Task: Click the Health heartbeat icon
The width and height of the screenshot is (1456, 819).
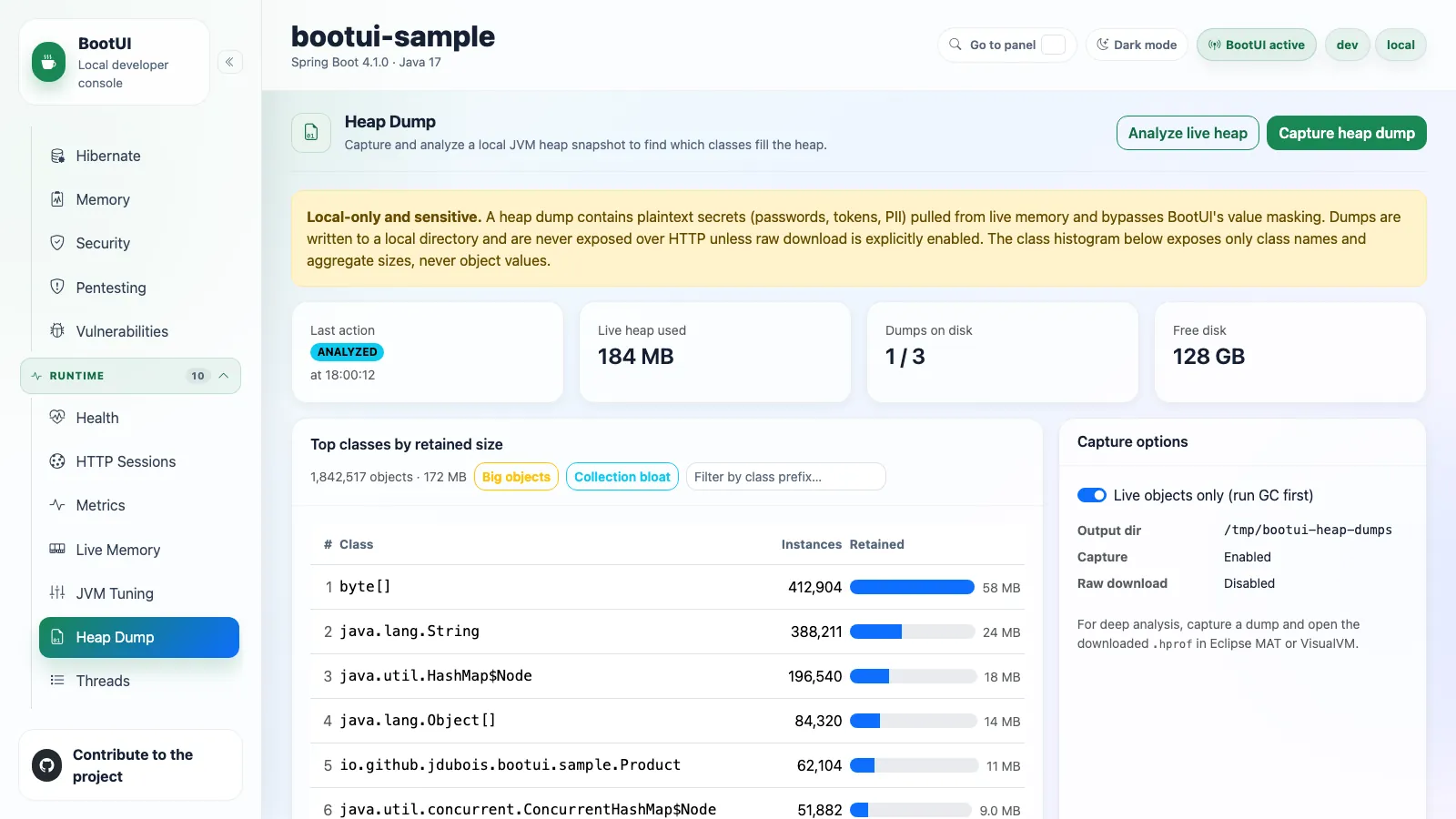Action: (57, 417)
